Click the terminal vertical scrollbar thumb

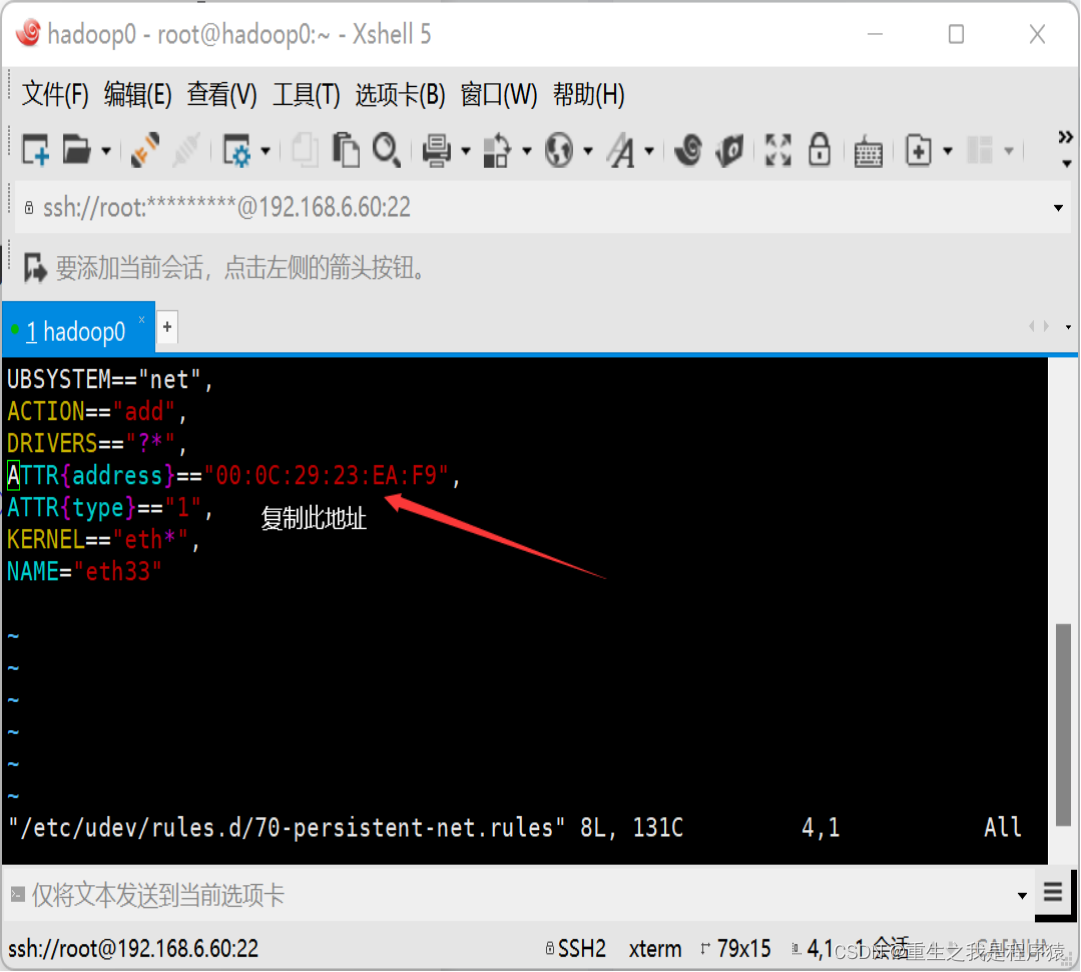point(1064,724)
